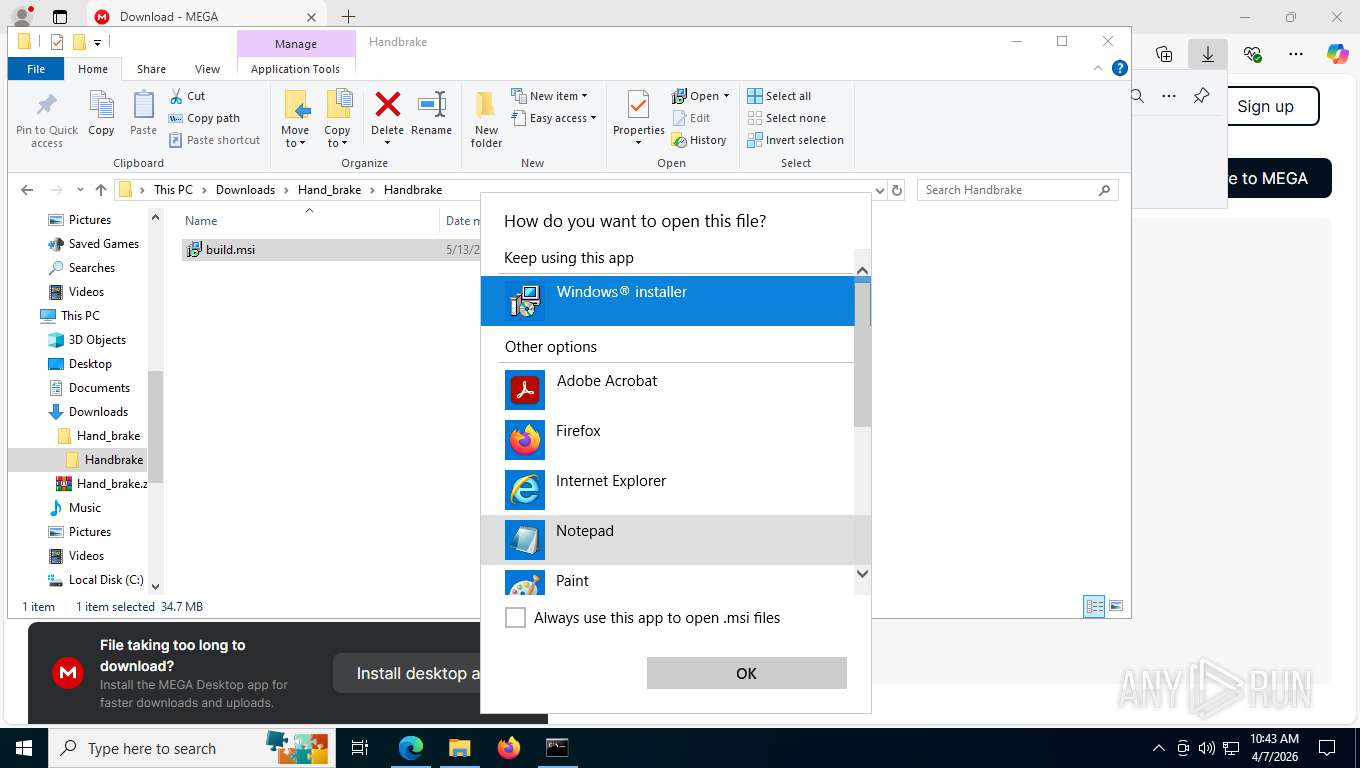Image resolution: width=1360 pixels, height=768 pixels.
Task: Open Microsoft Edge from the taskbar
Action: click(x=411, y=747)
